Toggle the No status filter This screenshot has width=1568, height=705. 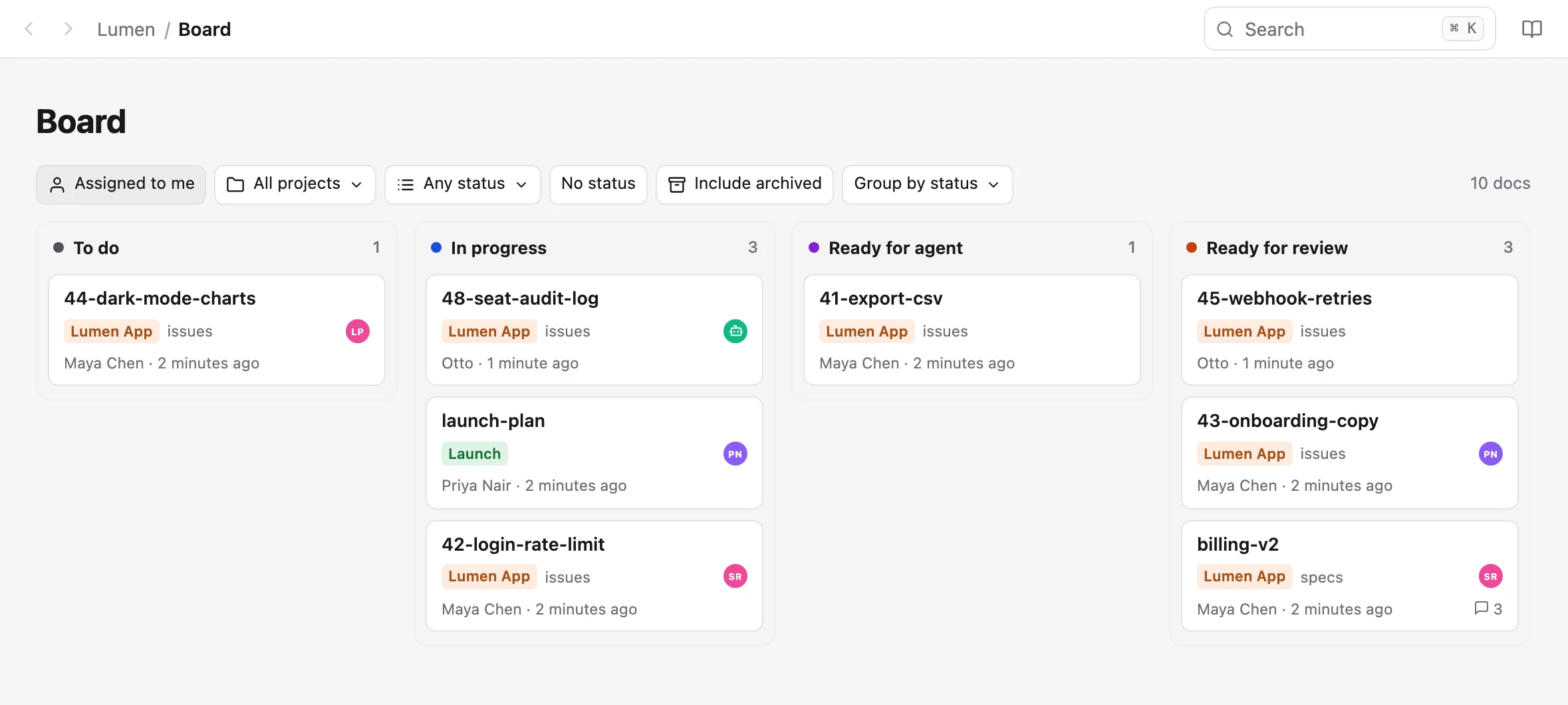[x=598, y=184]
